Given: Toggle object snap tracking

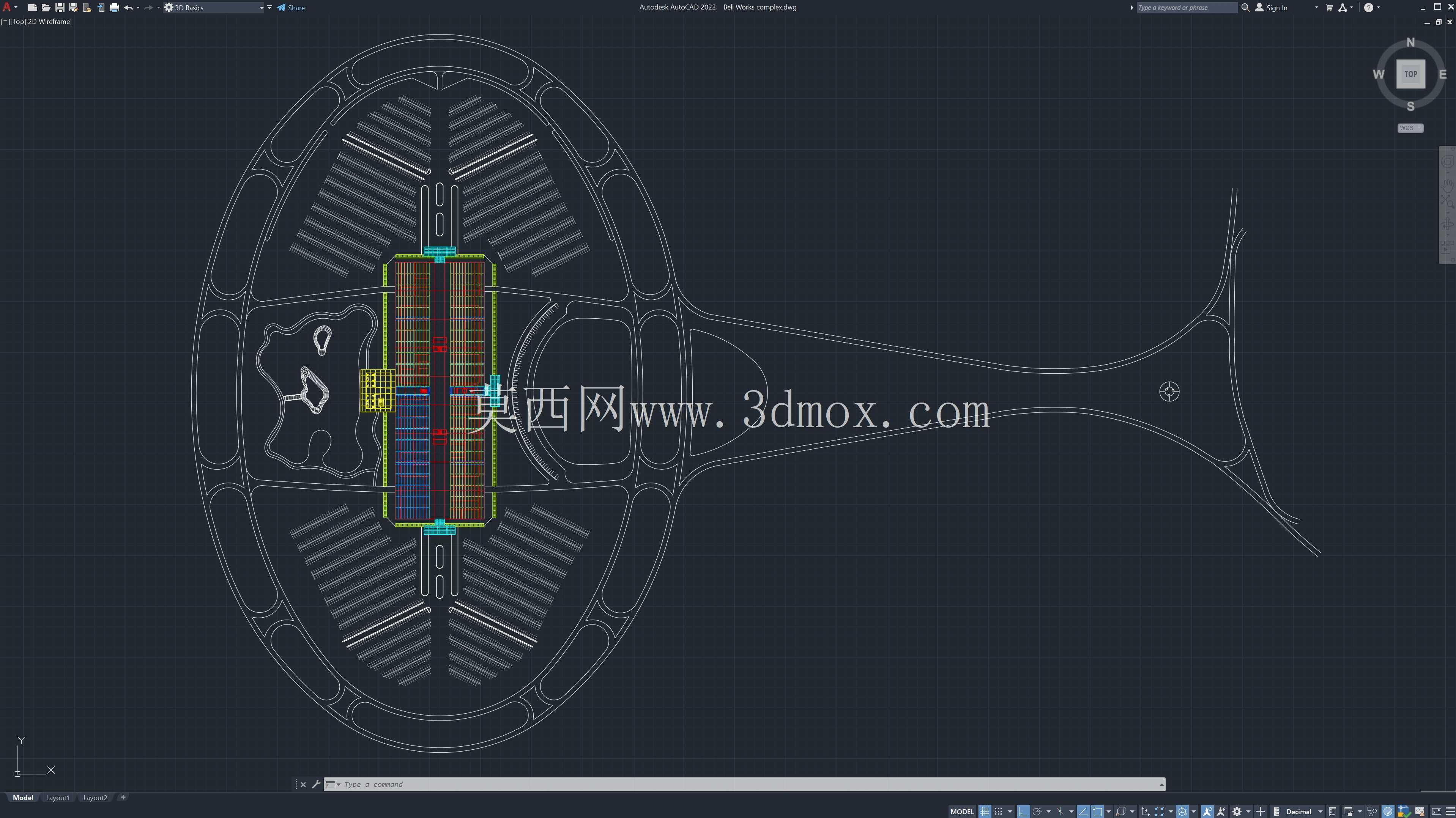Looking at the screenshot, I should point(1084,812).
